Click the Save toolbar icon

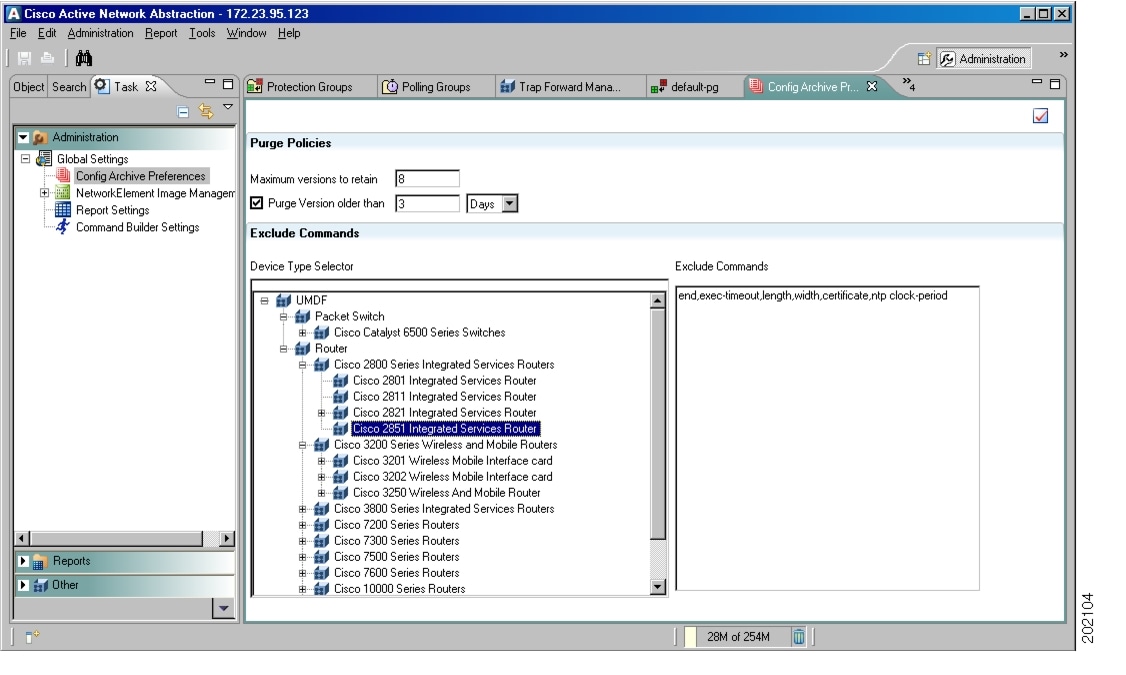pyautogui.click(x=24, y=58)
